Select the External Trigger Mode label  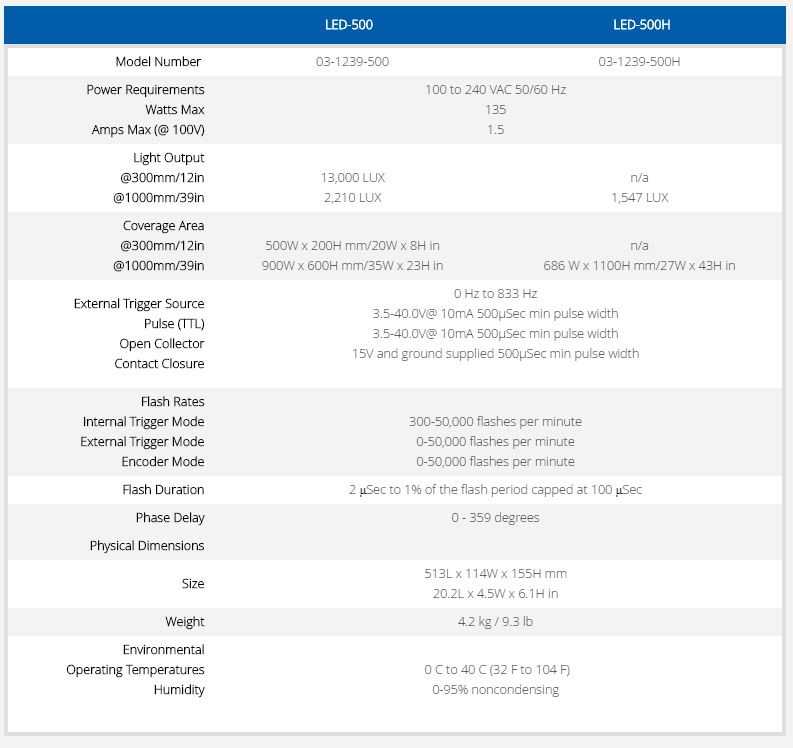[x=142, y=442]
